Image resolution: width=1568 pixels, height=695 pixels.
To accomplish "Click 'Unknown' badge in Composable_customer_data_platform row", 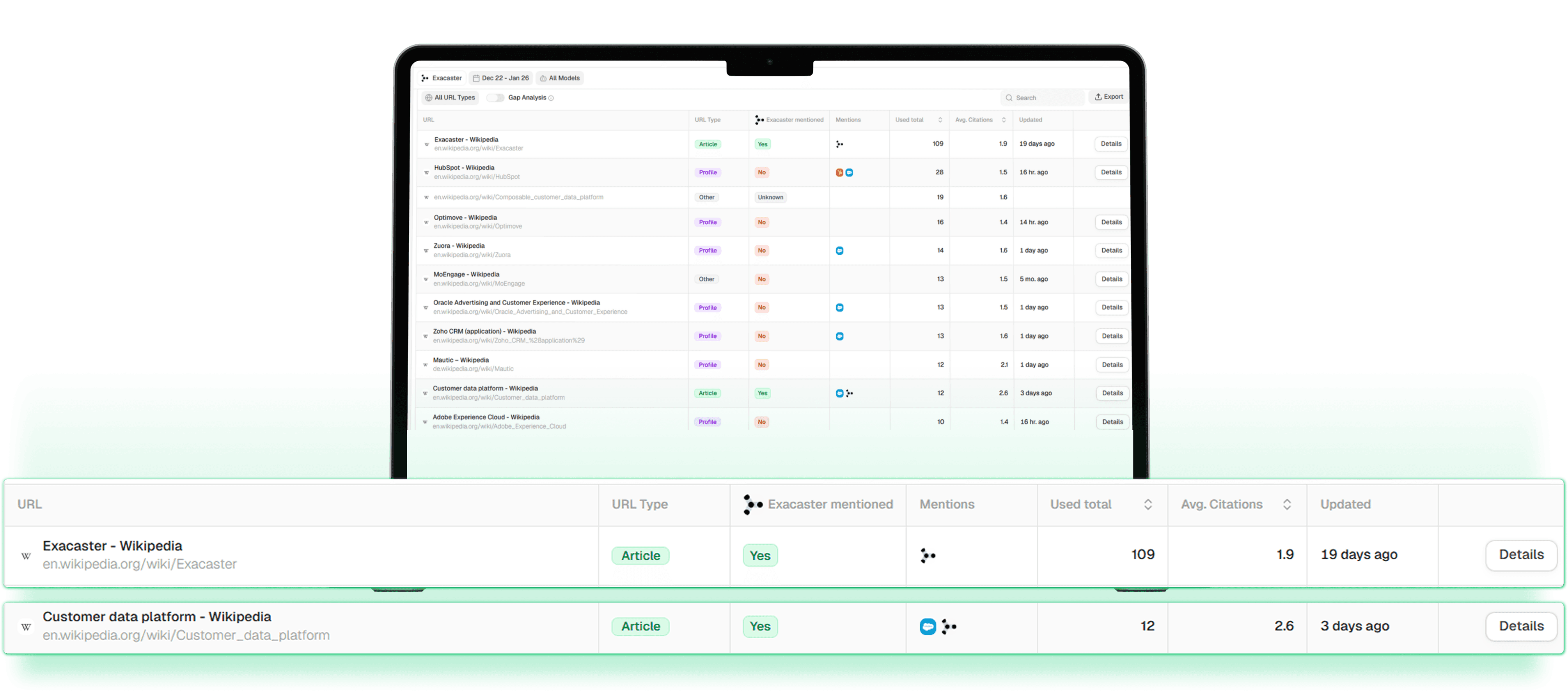I will (771, 198).
